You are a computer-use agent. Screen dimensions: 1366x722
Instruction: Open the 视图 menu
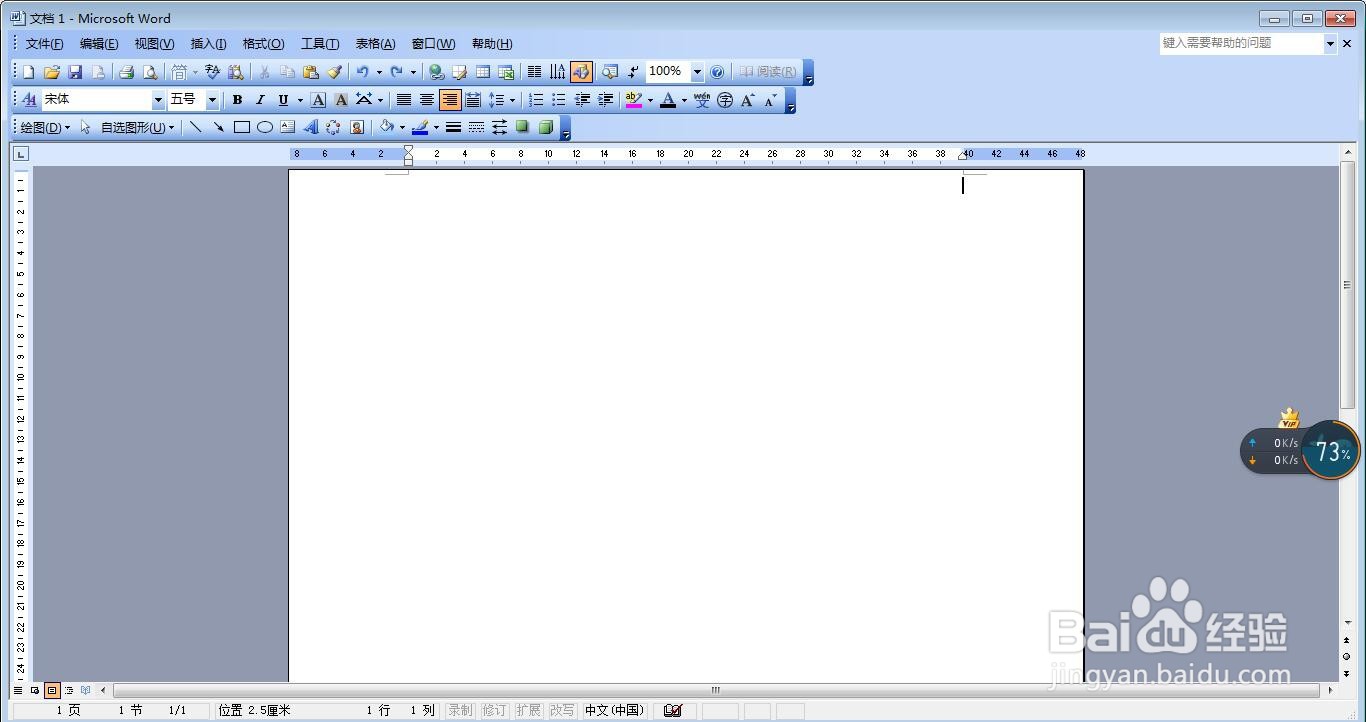pyautogui.click(x=154, y=44)
